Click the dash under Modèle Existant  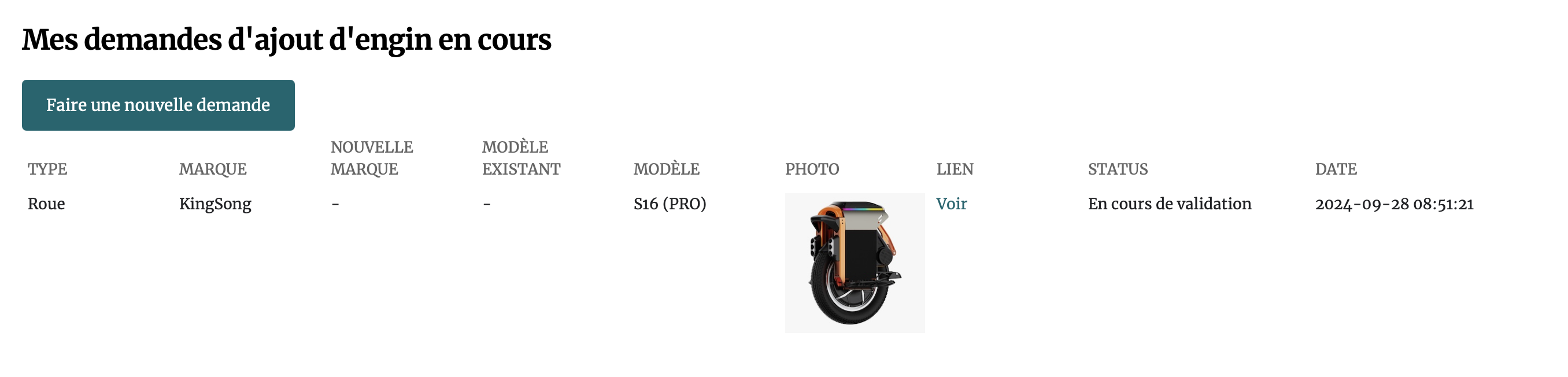(487, 204)
